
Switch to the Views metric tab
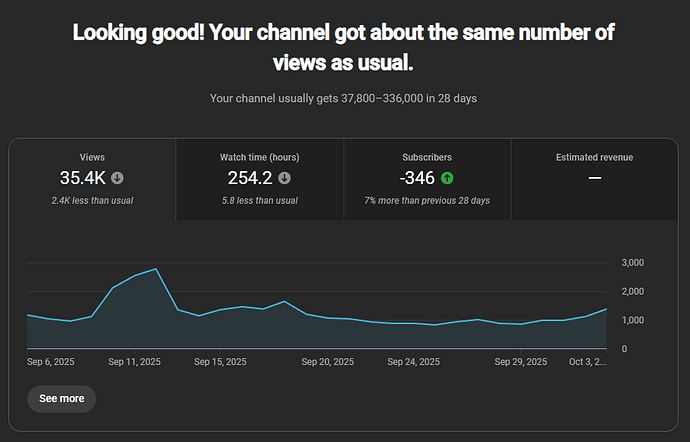click(x=92, y=179)
